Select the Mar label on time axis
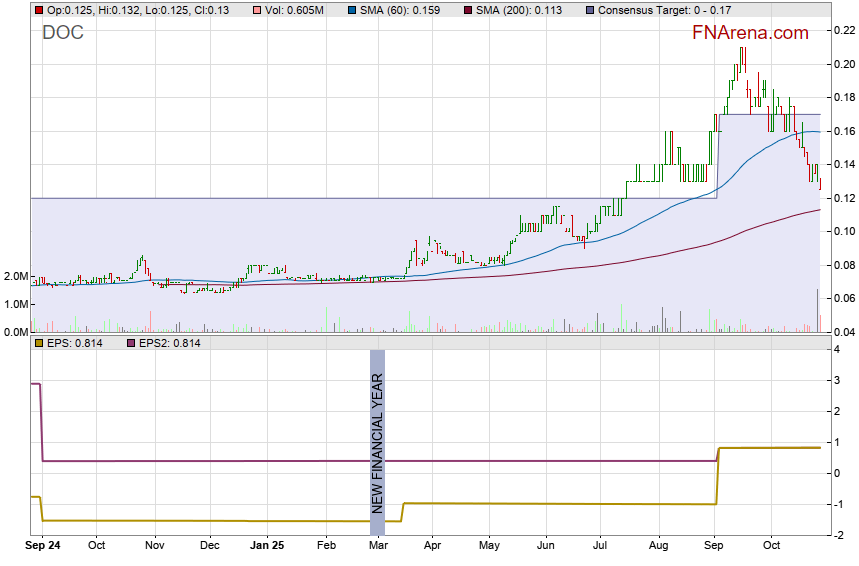Viewport: 859px width, 566px height. coord(378,547)
